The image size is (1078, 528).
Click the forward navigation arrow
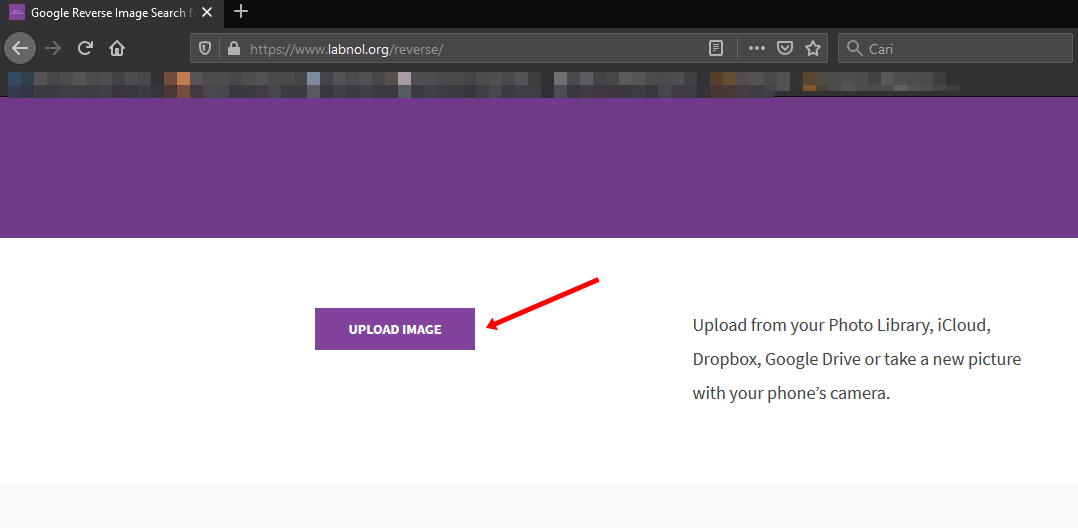click(x=53, y=48)
